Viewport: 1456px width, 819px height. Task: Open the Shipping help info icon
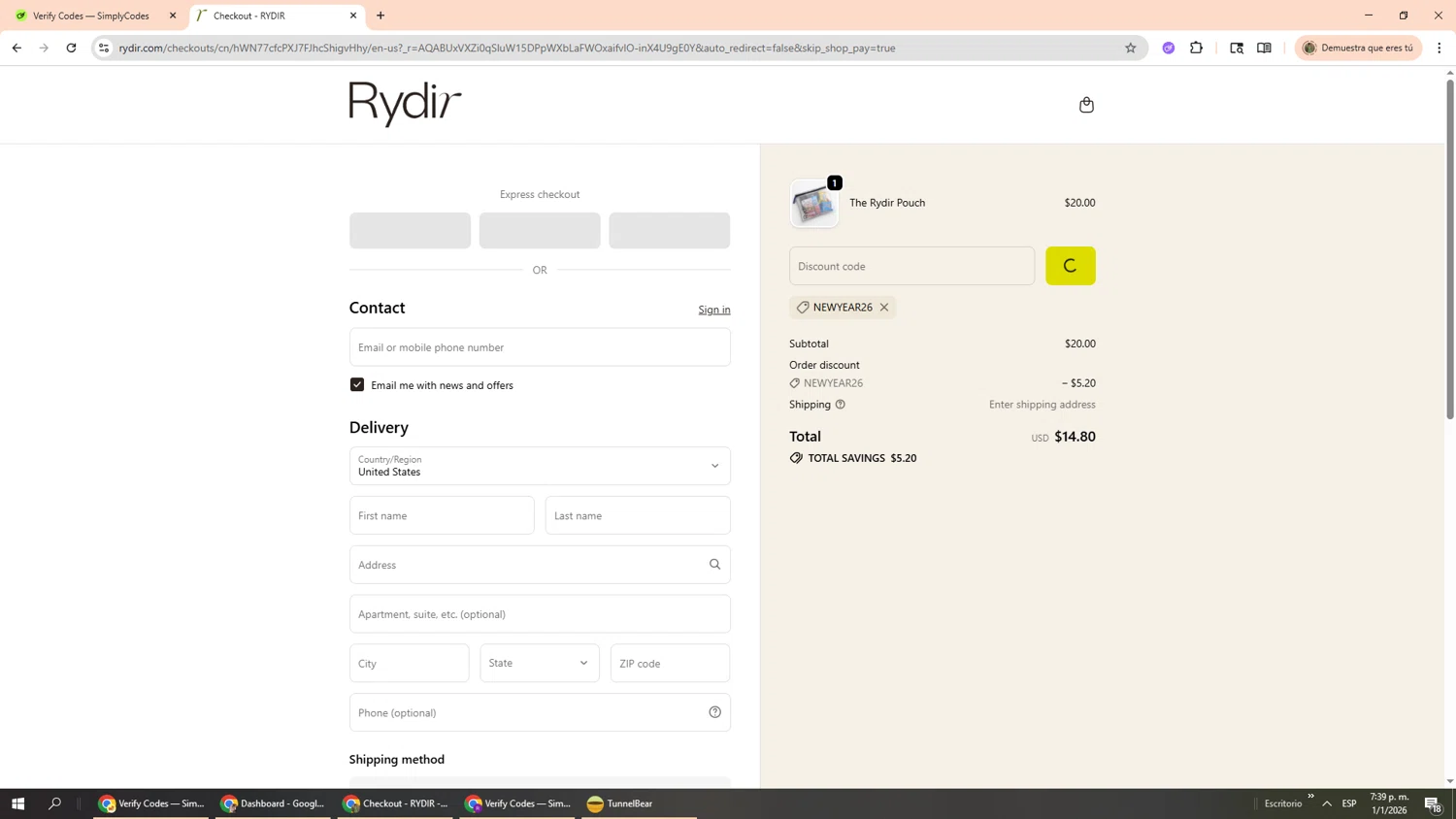pos(841,405)
